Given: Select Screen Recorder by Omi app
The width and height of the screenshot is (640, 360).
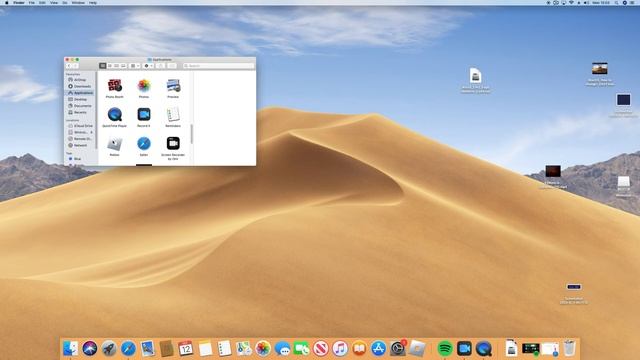Looking at the screenshot, I should (173, 144).
